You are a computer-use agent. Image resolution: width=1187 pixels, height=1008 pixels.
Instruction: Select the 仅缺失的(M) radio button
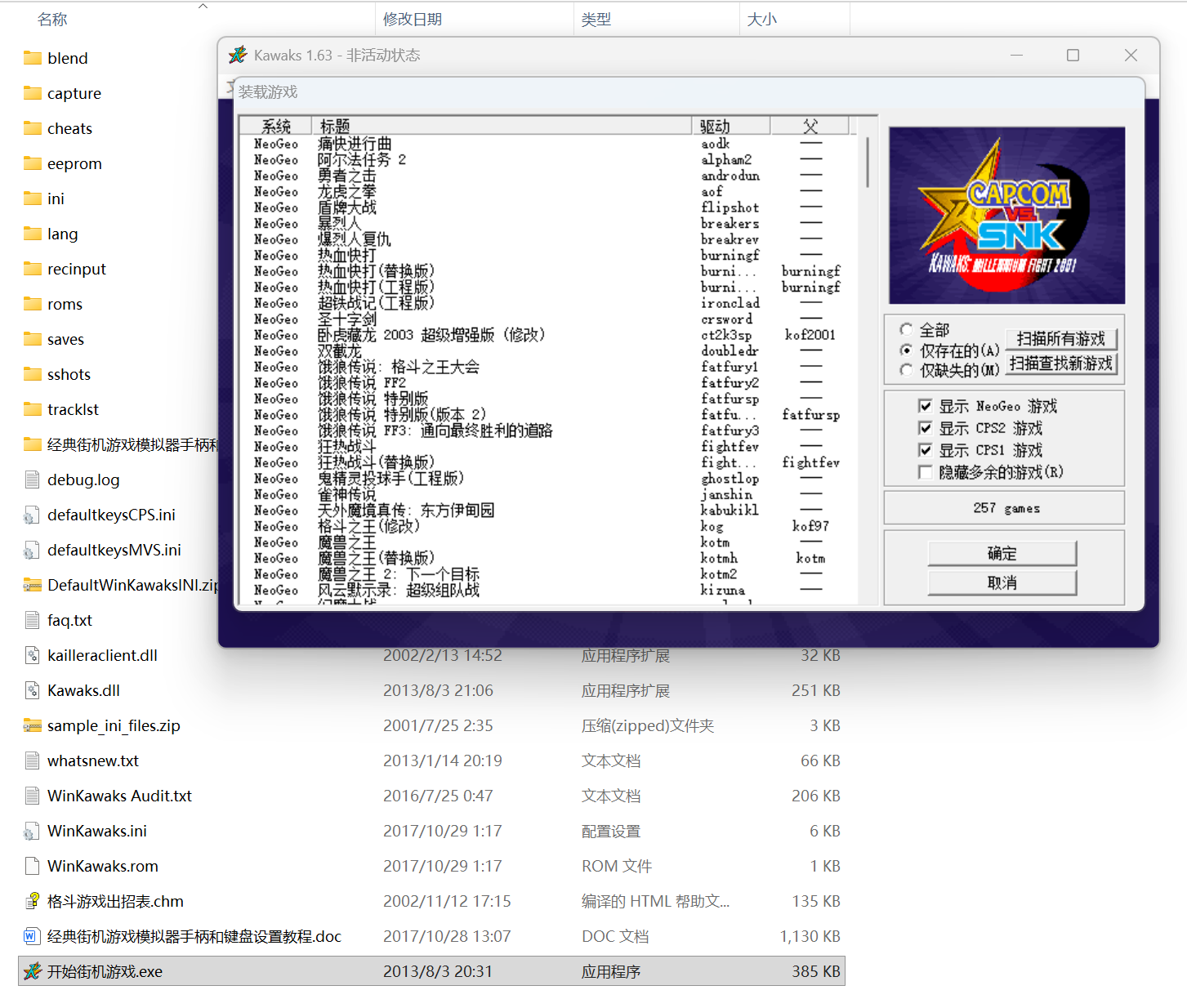[x=906, y=370]
